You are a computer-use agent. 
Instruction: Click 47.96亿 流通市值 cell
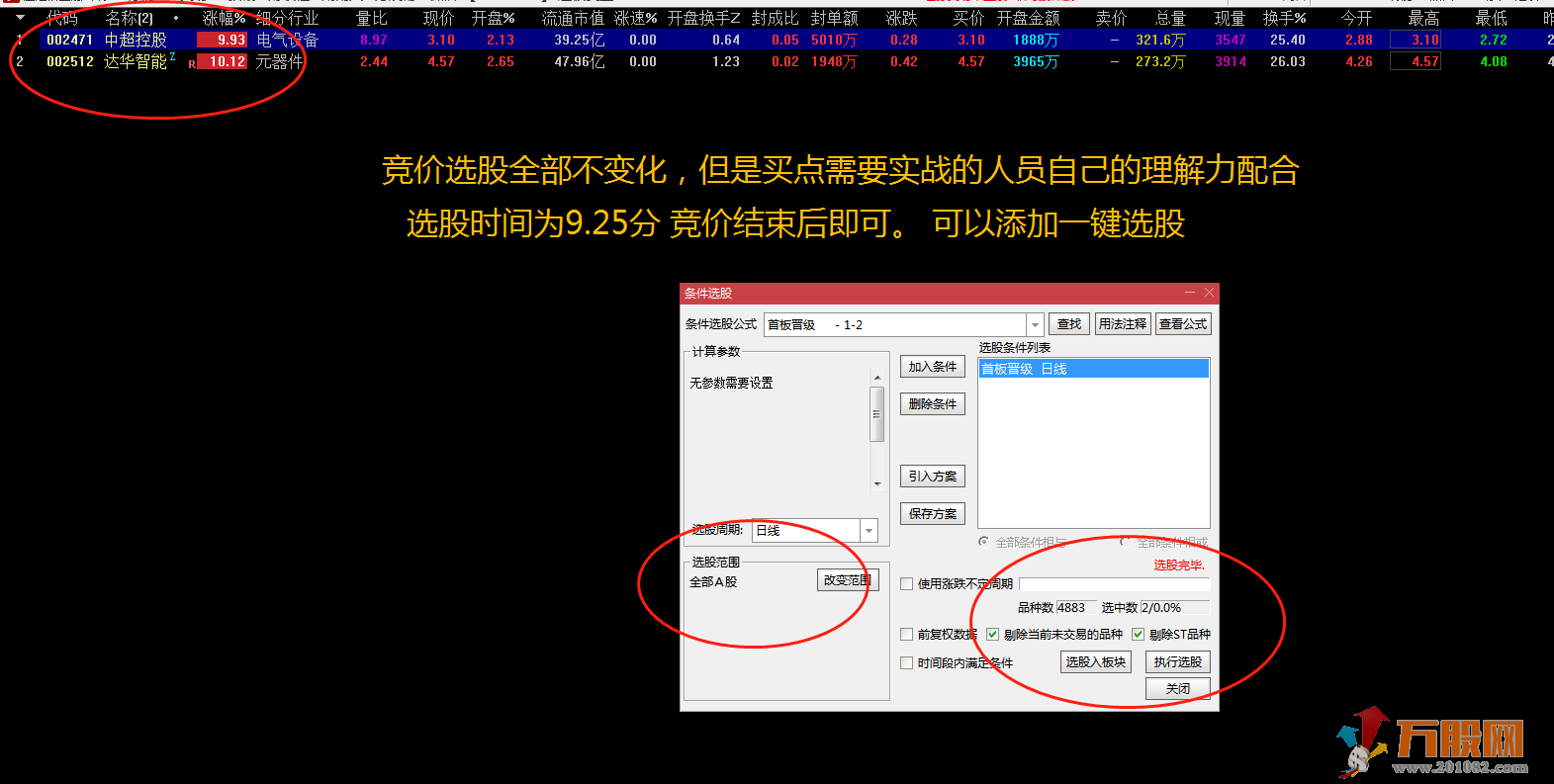pyautogui.click(x=580, y=61)
